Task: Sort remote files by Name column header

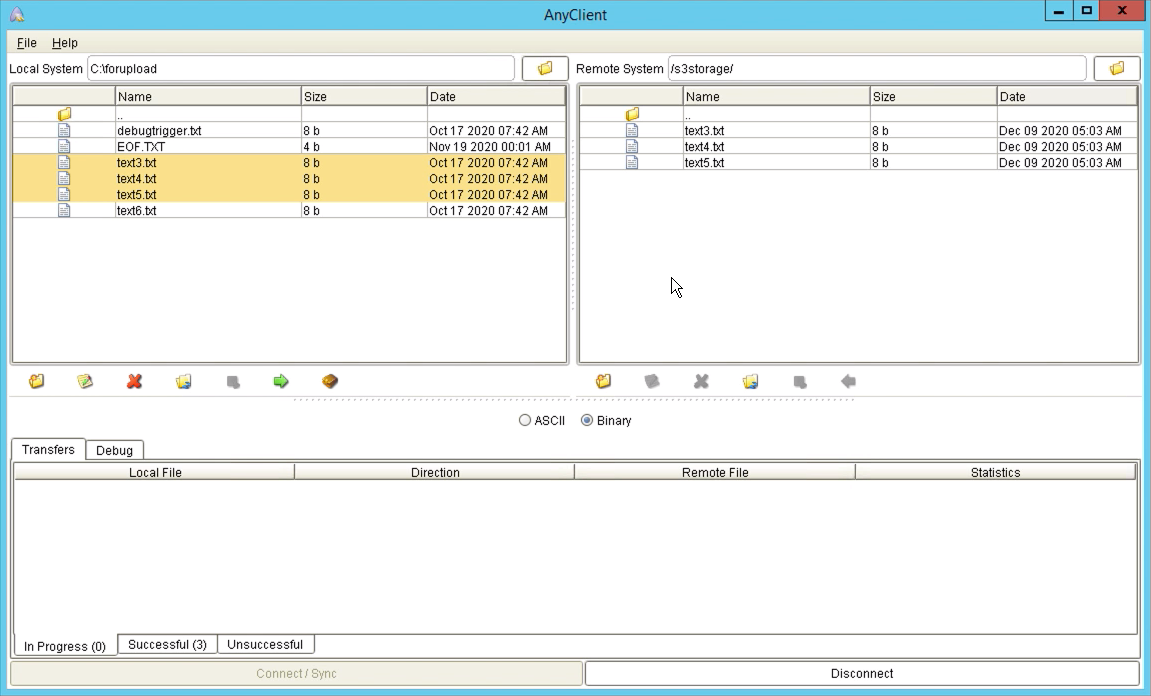Action: tap(777, 96)
